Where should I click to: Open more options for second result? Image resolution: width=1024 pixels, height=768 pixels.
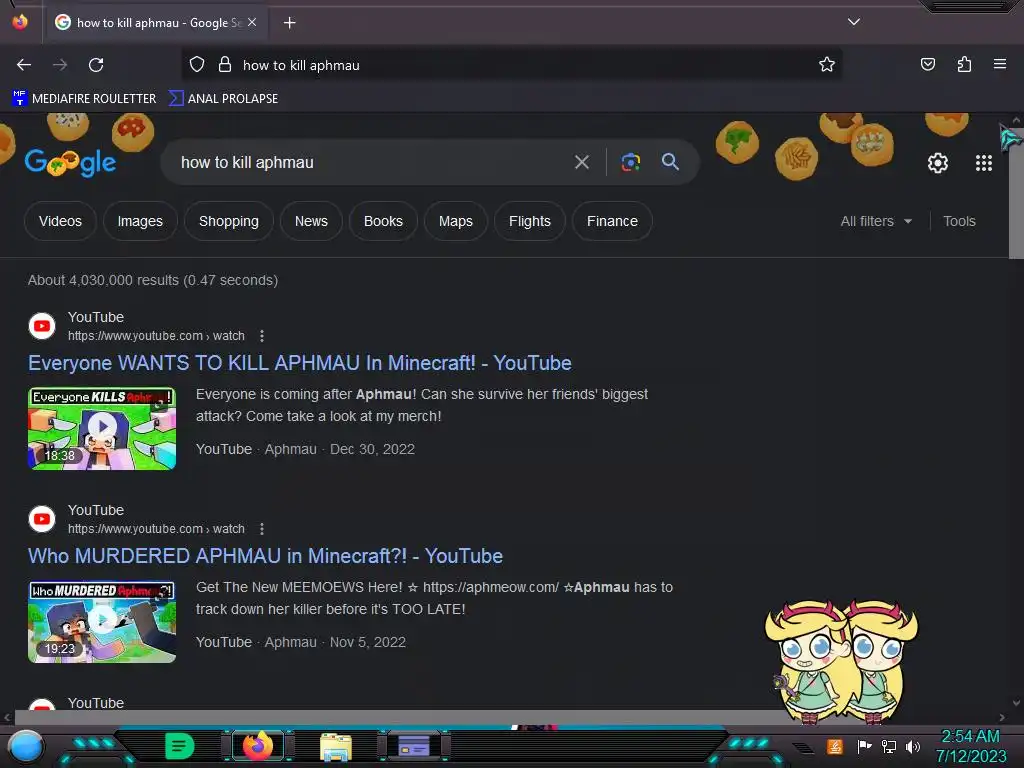(x=262, y=529)
